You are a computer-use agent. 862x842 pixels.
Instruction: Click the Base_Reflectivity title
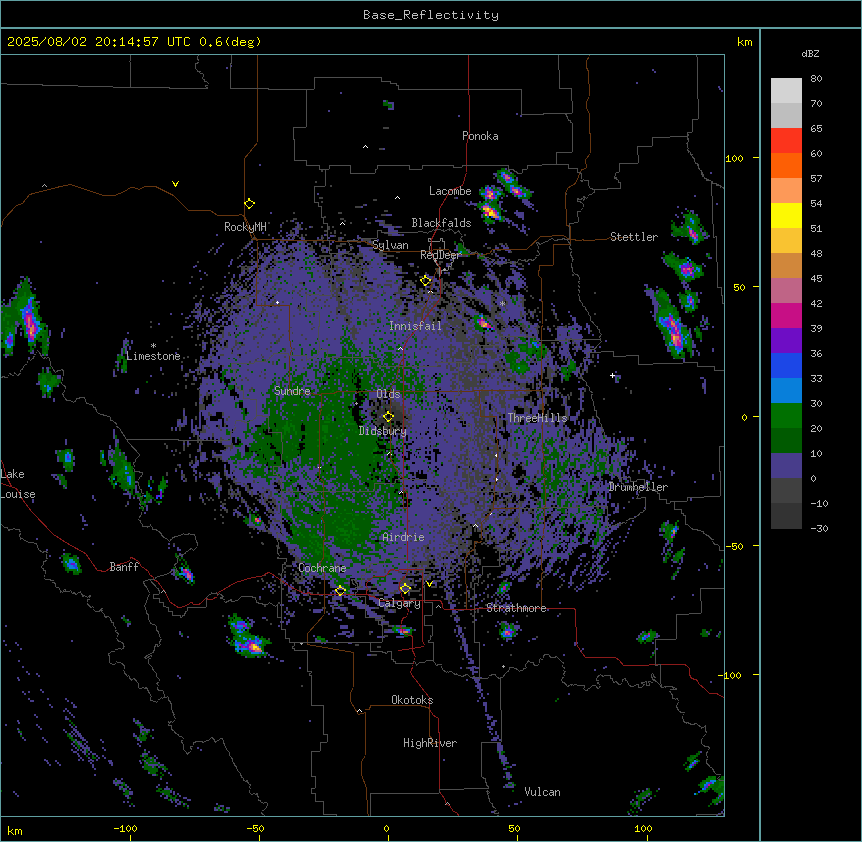point(431,15)
